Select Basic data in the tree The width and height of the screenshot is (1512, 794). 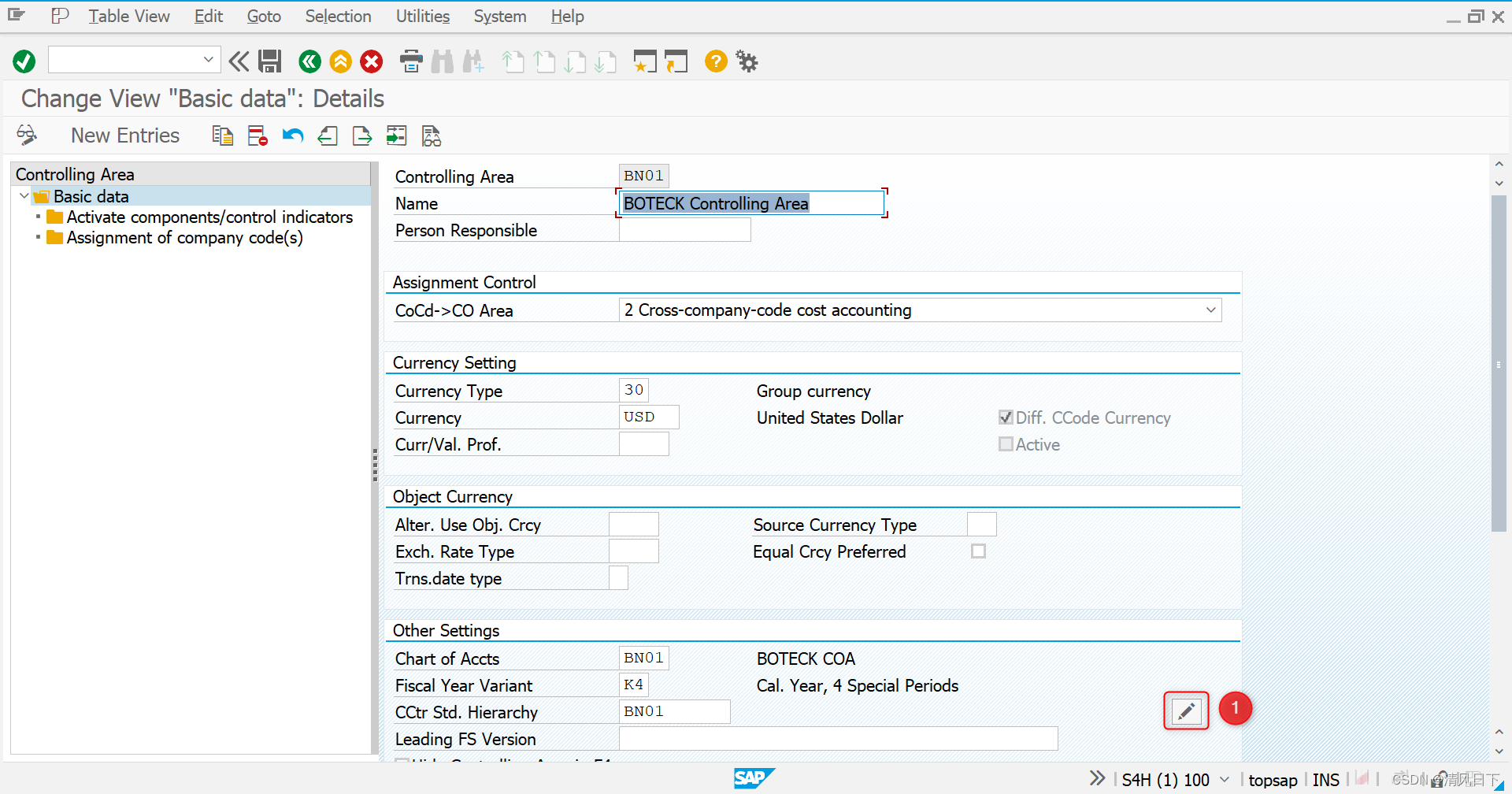[x=91, y=196]
